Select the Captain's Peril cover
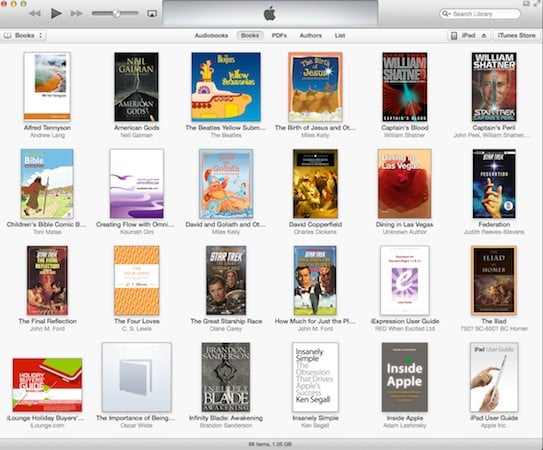This screenshot has width=543, height=450. click(x=494, y=87)
